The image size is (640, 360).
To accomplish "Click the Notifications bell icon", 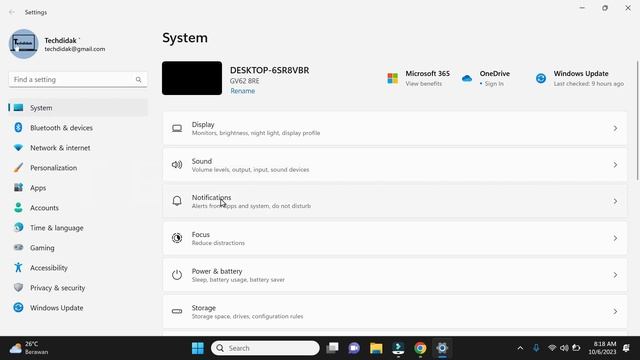I will pyautogui.click(x=177, y=201).
